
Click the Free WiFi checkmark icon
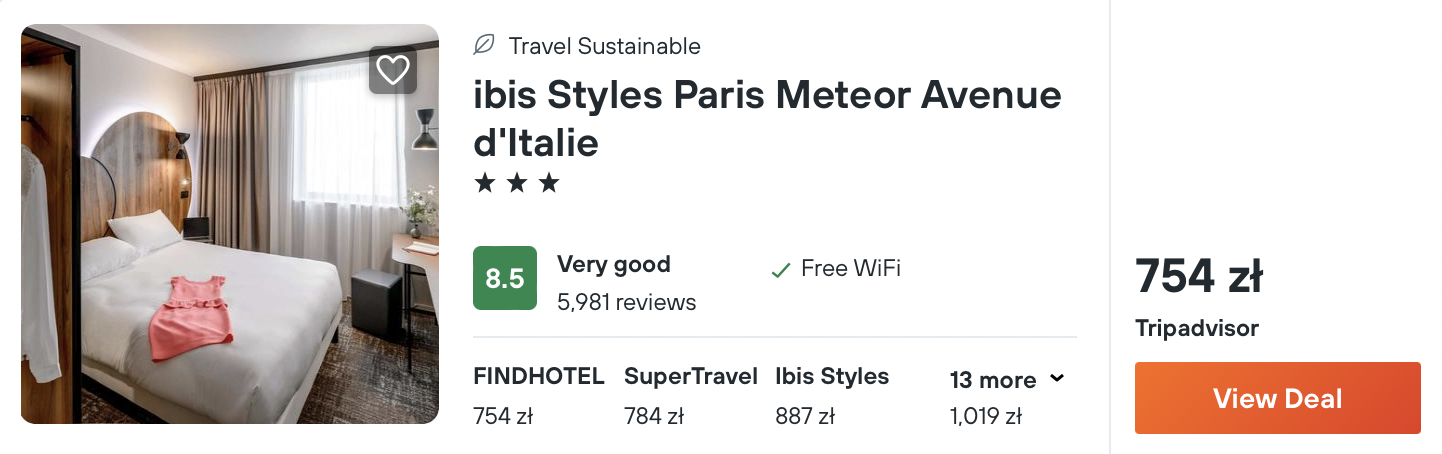[x=780, y=270]
